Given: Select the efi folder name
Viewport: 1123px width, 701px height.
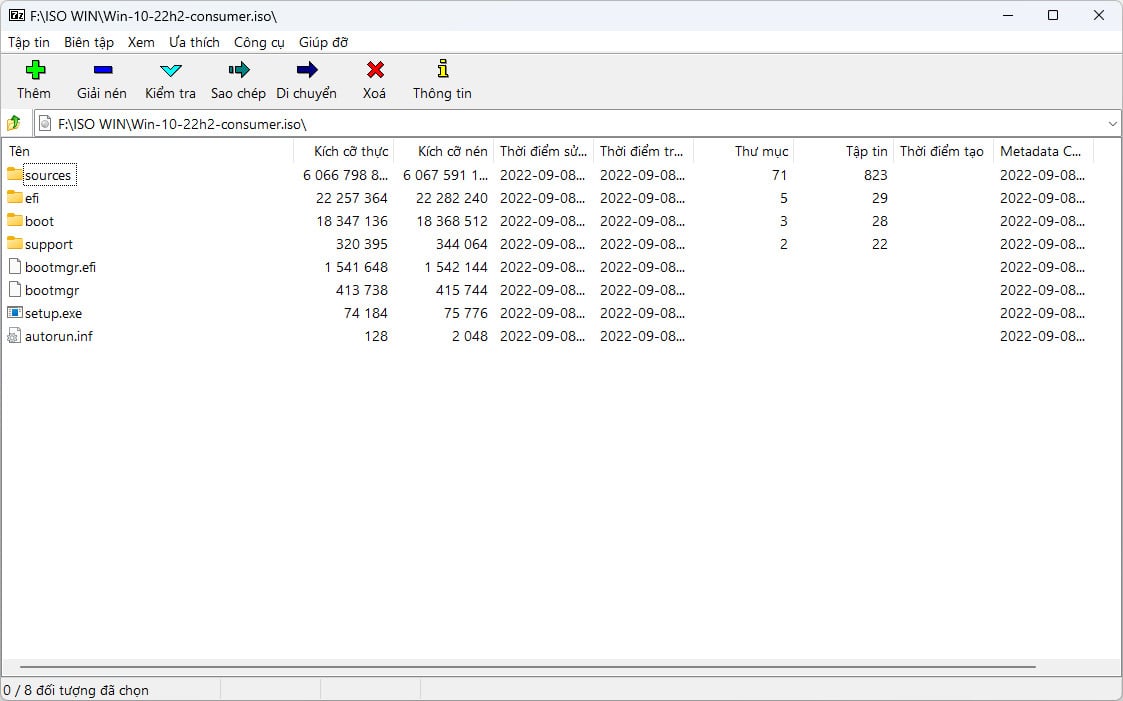Looking at the screenshot, I should pos(32,198).
